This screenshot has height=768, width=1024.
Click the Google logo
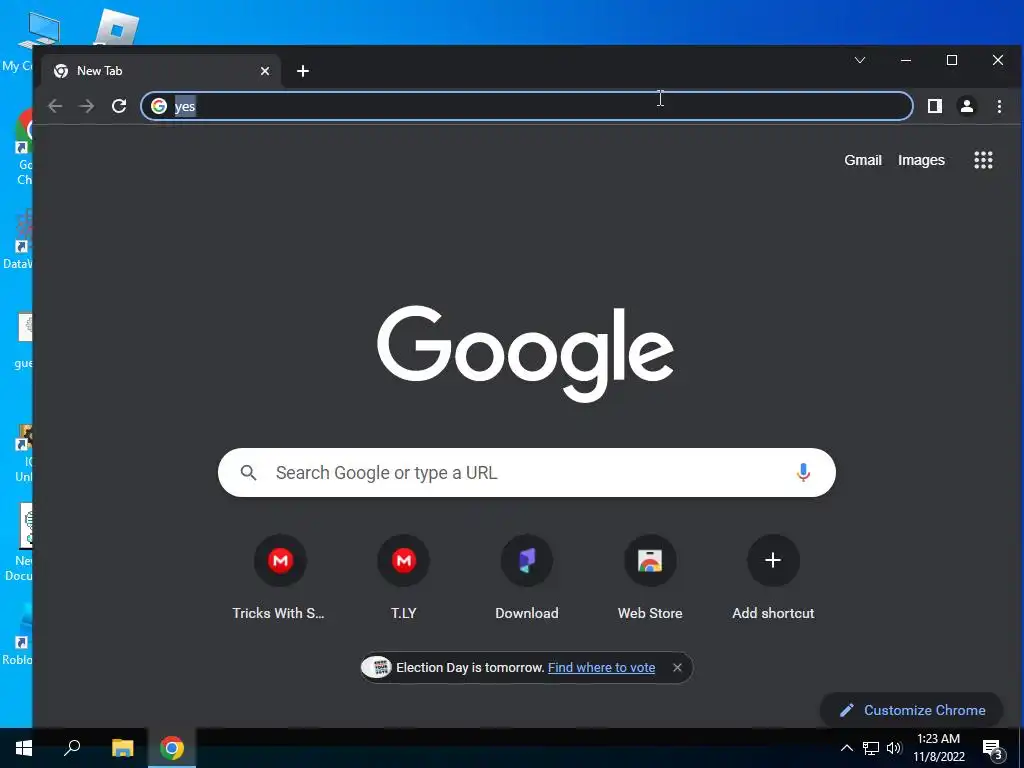point(526,353)
